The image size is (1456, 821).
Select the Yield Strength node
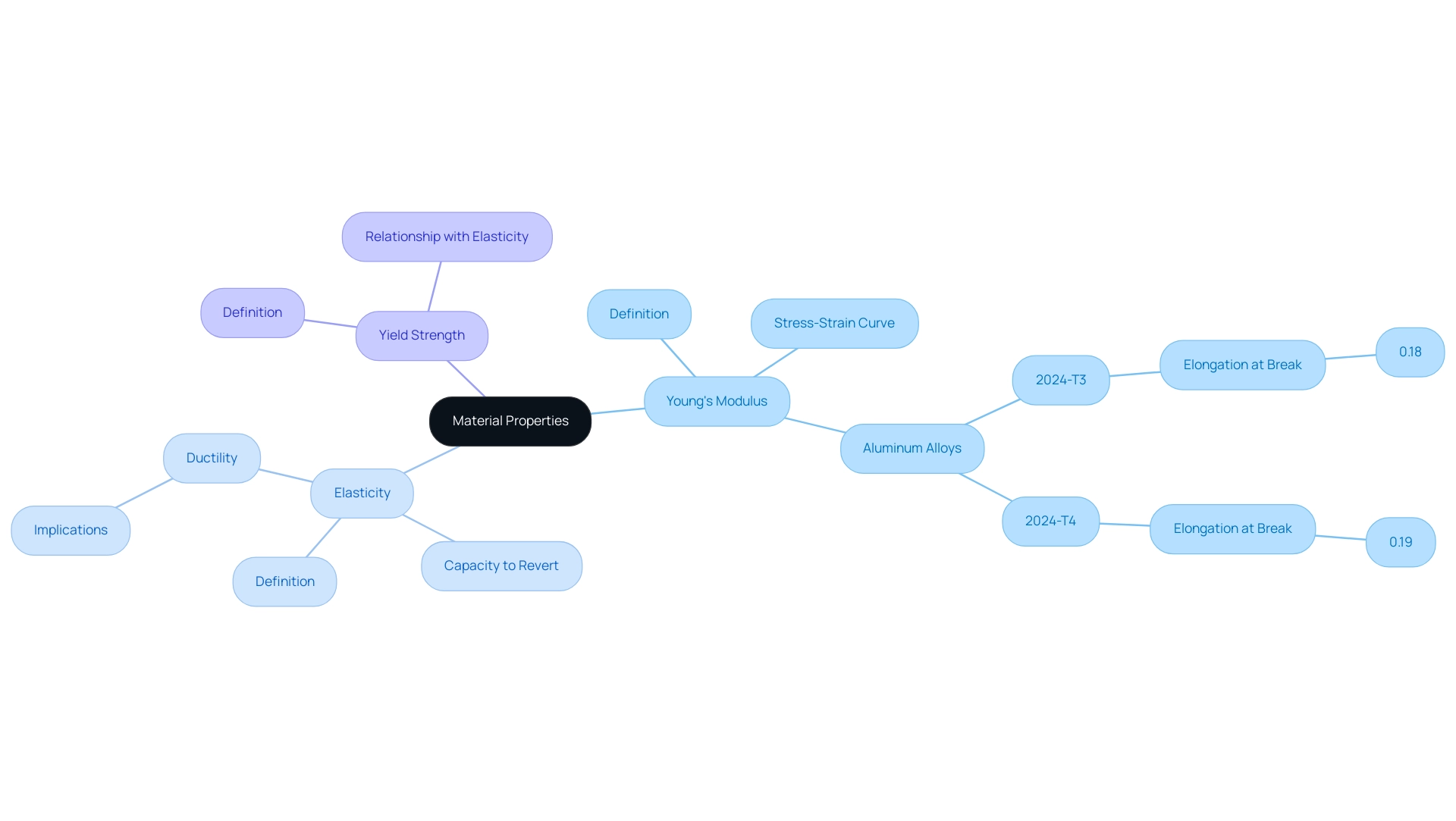tap(423, 334)
